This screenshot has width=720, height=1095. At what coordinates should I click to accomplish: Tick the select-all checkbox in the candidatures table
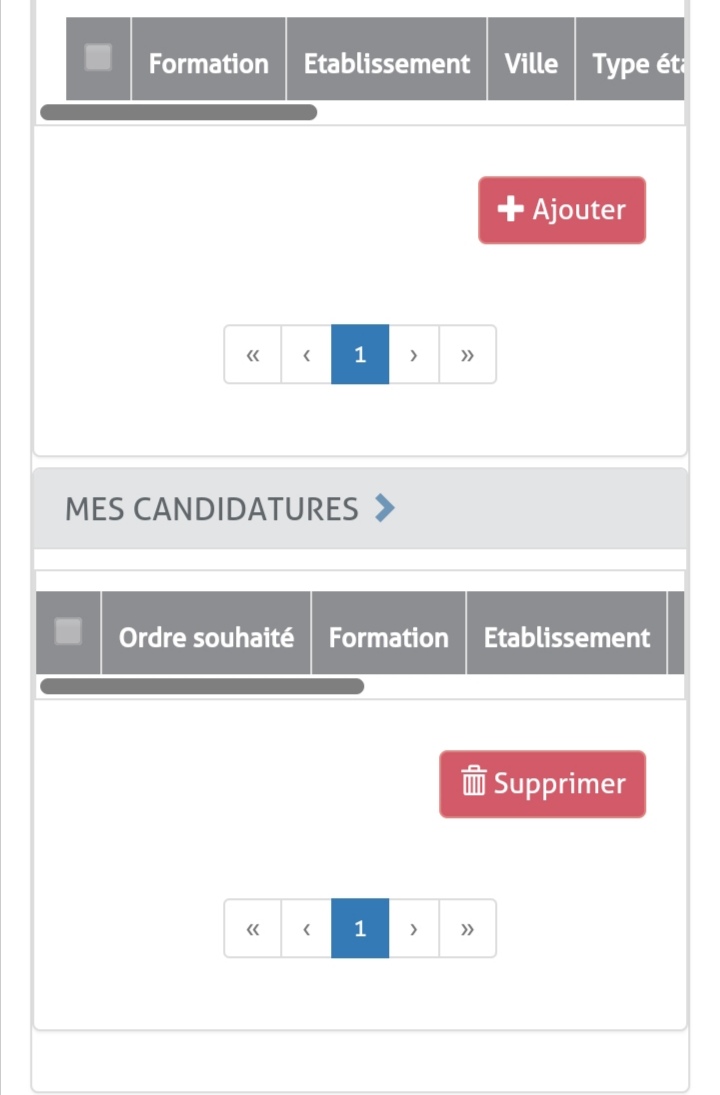(68, 631)
